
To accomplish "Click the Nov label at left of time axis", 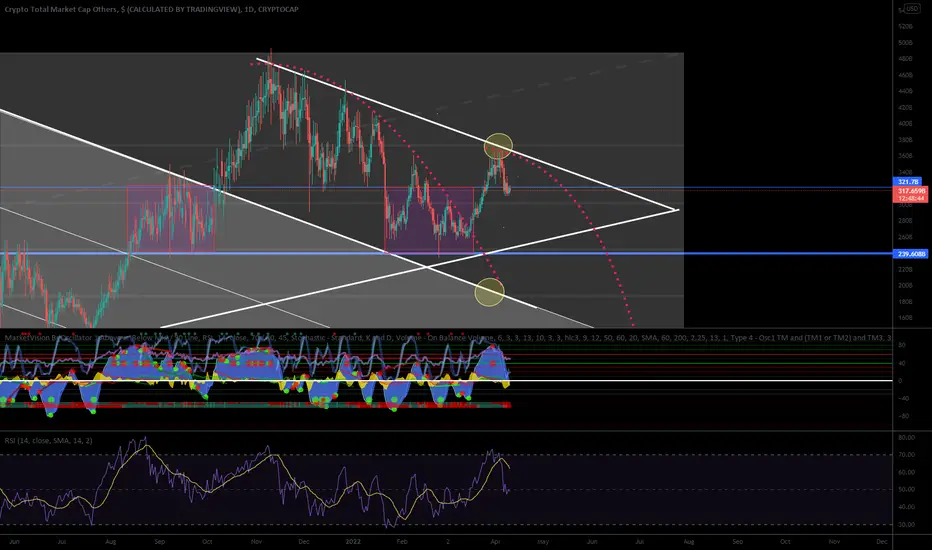I will click(x=256, y=542).
